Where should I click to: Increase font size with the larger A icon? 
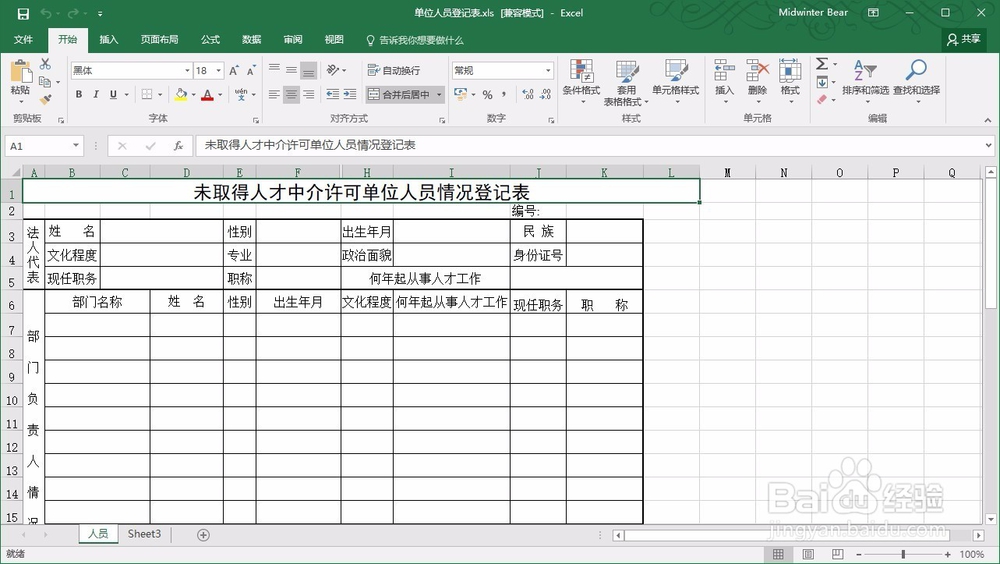pos(233,71)
